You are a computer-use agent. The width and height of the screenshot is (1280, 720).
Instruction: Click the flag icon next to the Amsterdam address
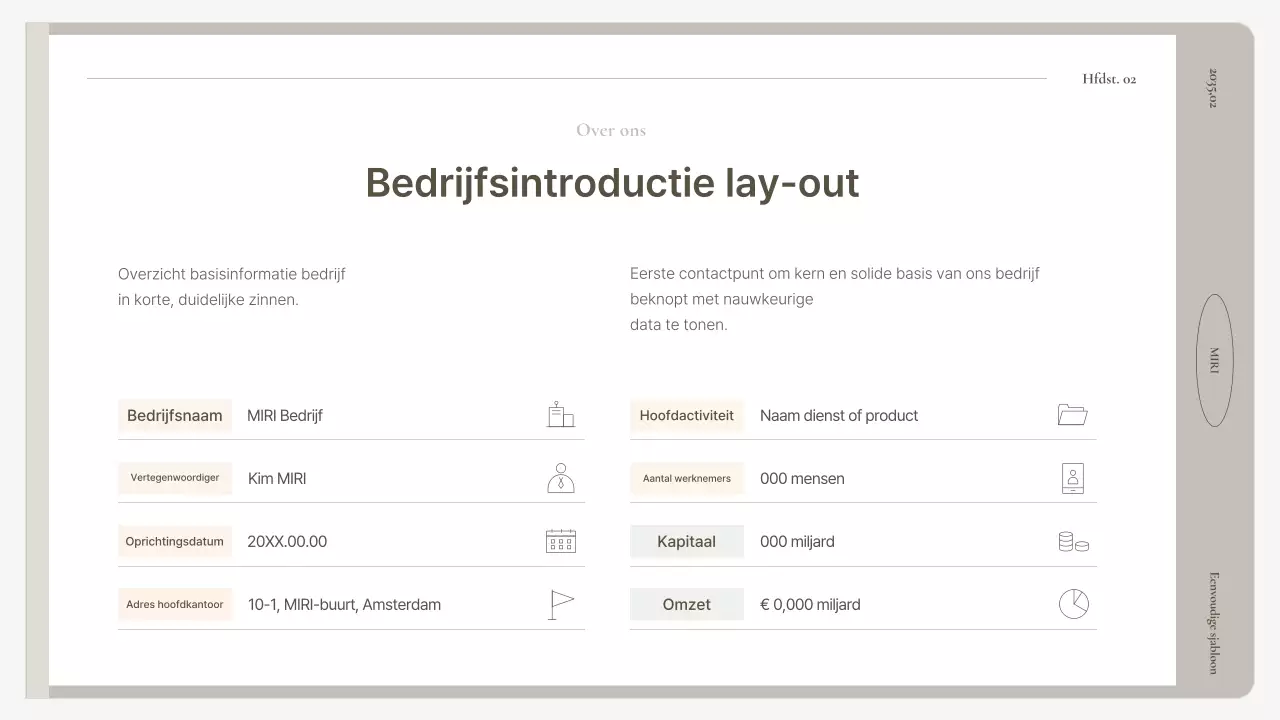click(x=561, y=603)
